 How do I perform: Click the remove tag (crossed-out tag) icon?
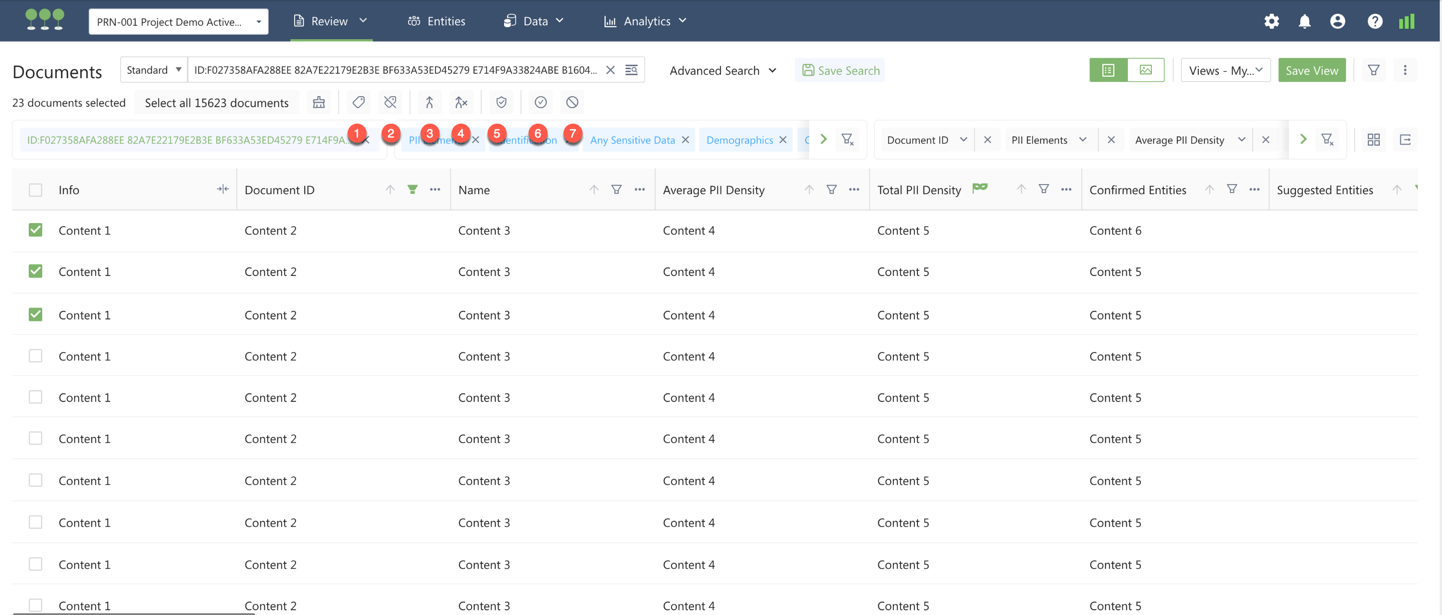(390, 103)
